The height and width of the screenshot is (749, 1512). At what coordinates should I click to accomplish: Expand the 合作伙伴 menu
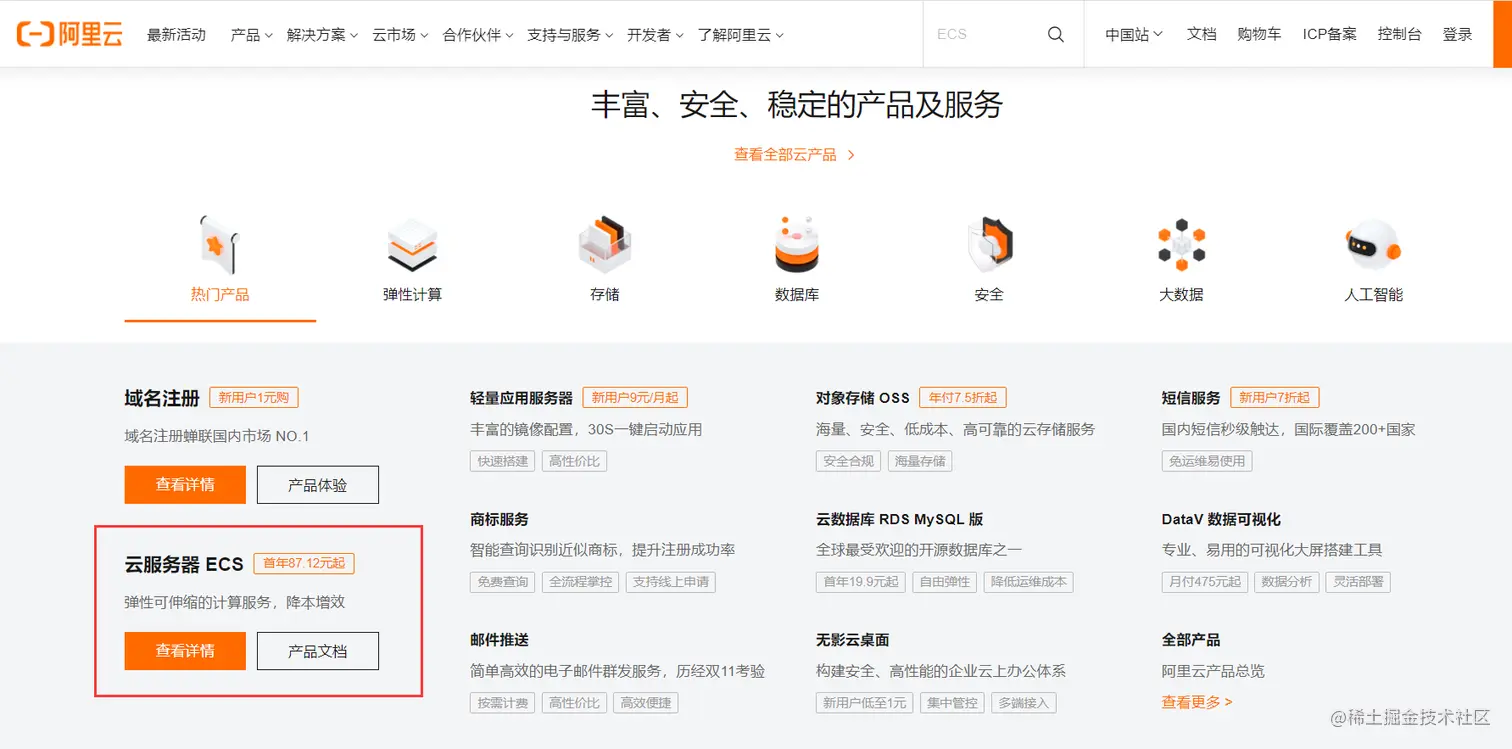point(478,34)
